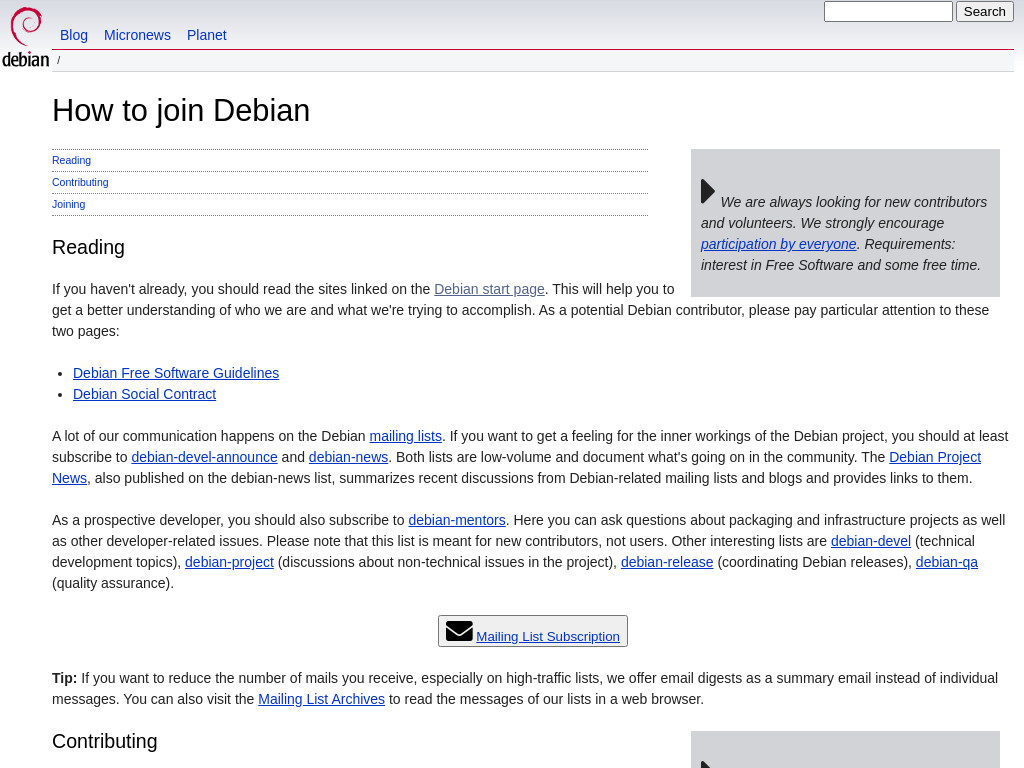Open the debian-devel list link
Image resolution: width=1024 pixels, height=768 pixels.
pos(871,541)
